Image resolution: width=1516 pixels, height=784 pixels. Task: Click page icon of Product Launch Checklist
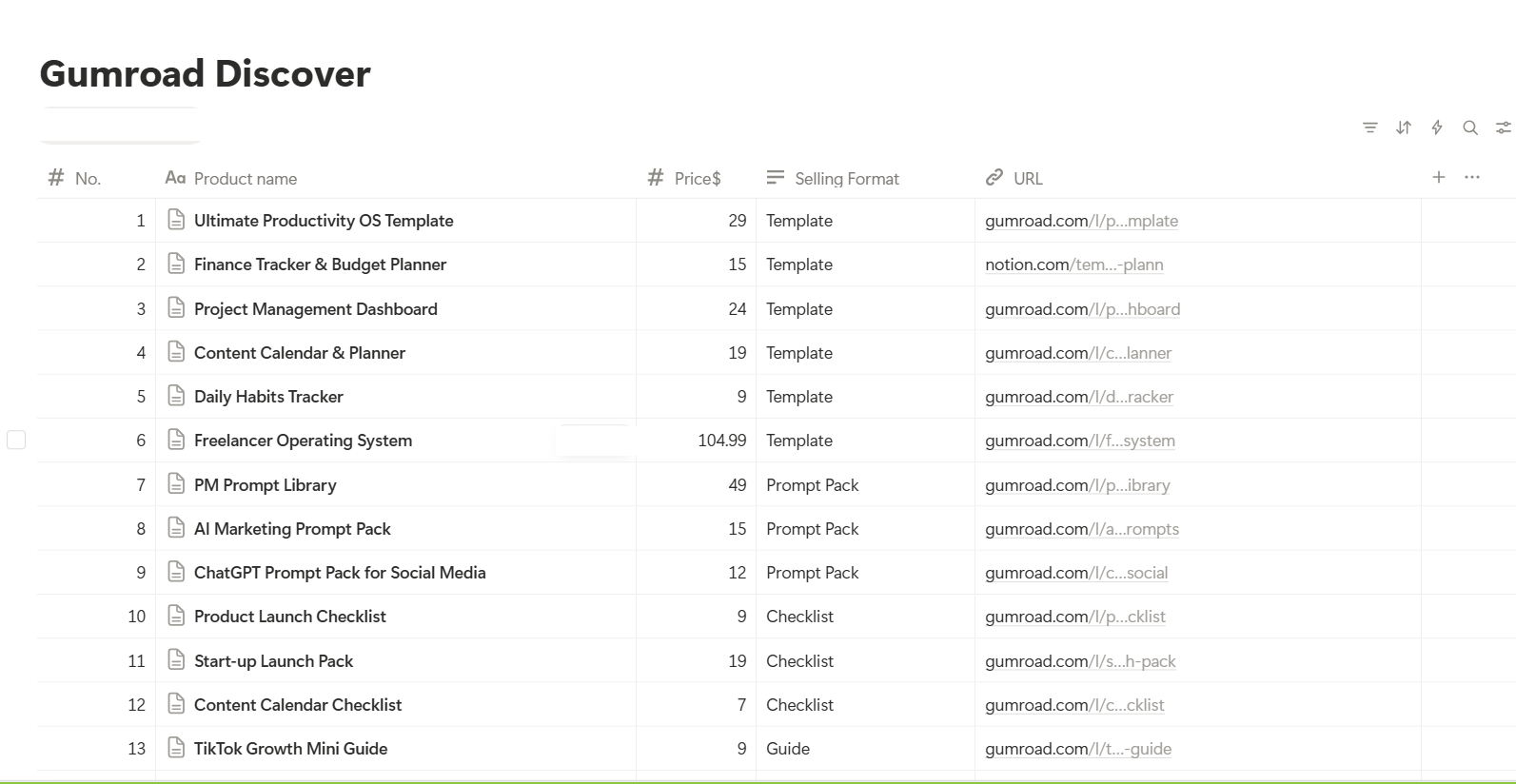176,616
